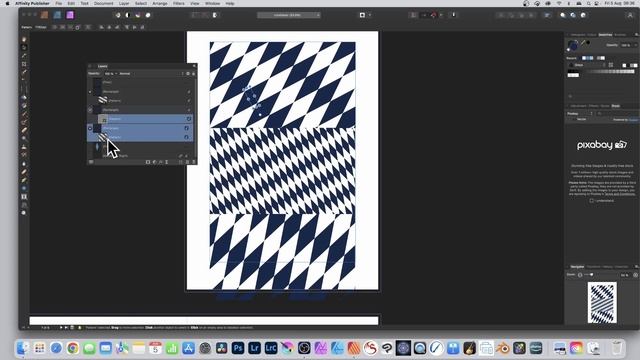Toggle visibility of selected (Pattern) layer under second Rectangle

pos(189,119)
